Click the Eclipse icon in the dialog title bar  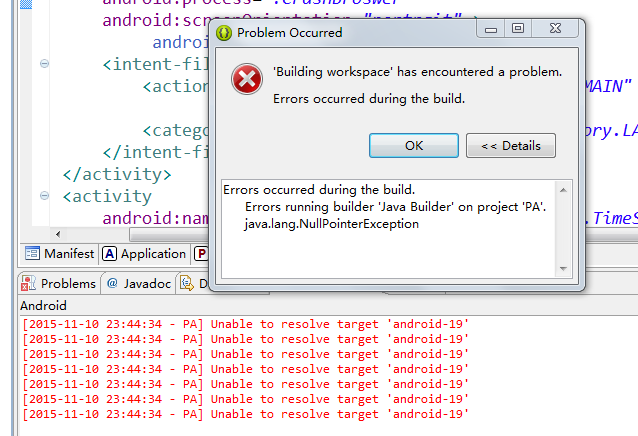point(224,33)
